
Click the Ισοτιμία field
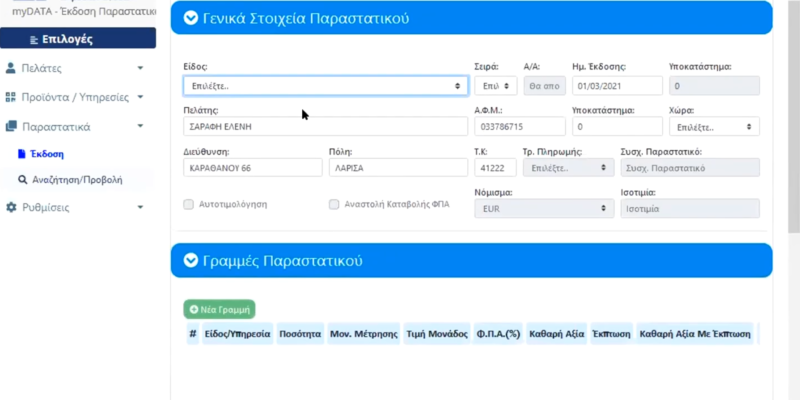(690, 208)
